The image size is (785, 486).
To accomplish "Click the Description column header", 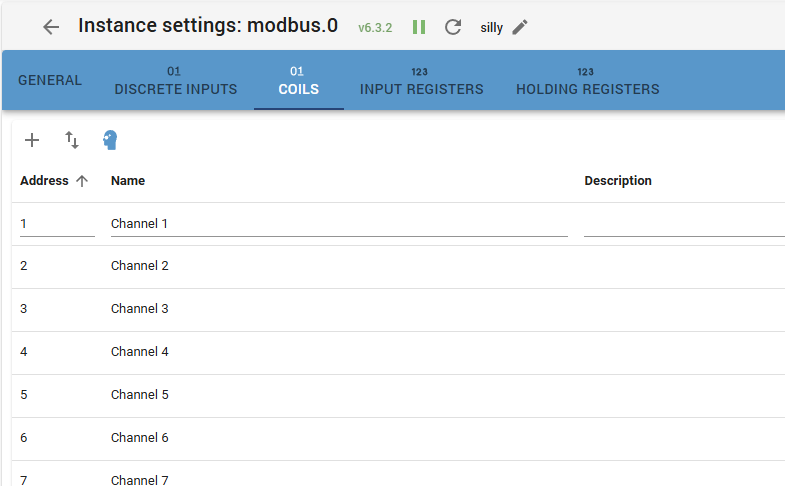I will [618, 181].
